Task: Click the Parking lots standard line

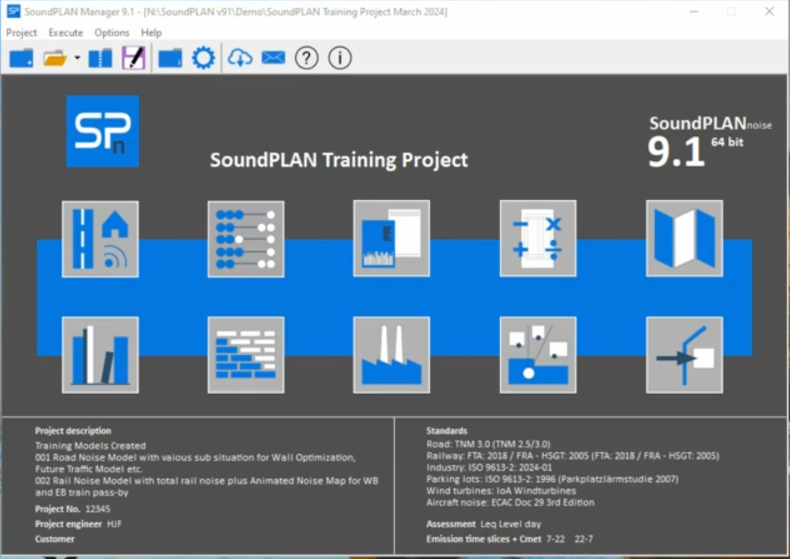Action: 552,479
